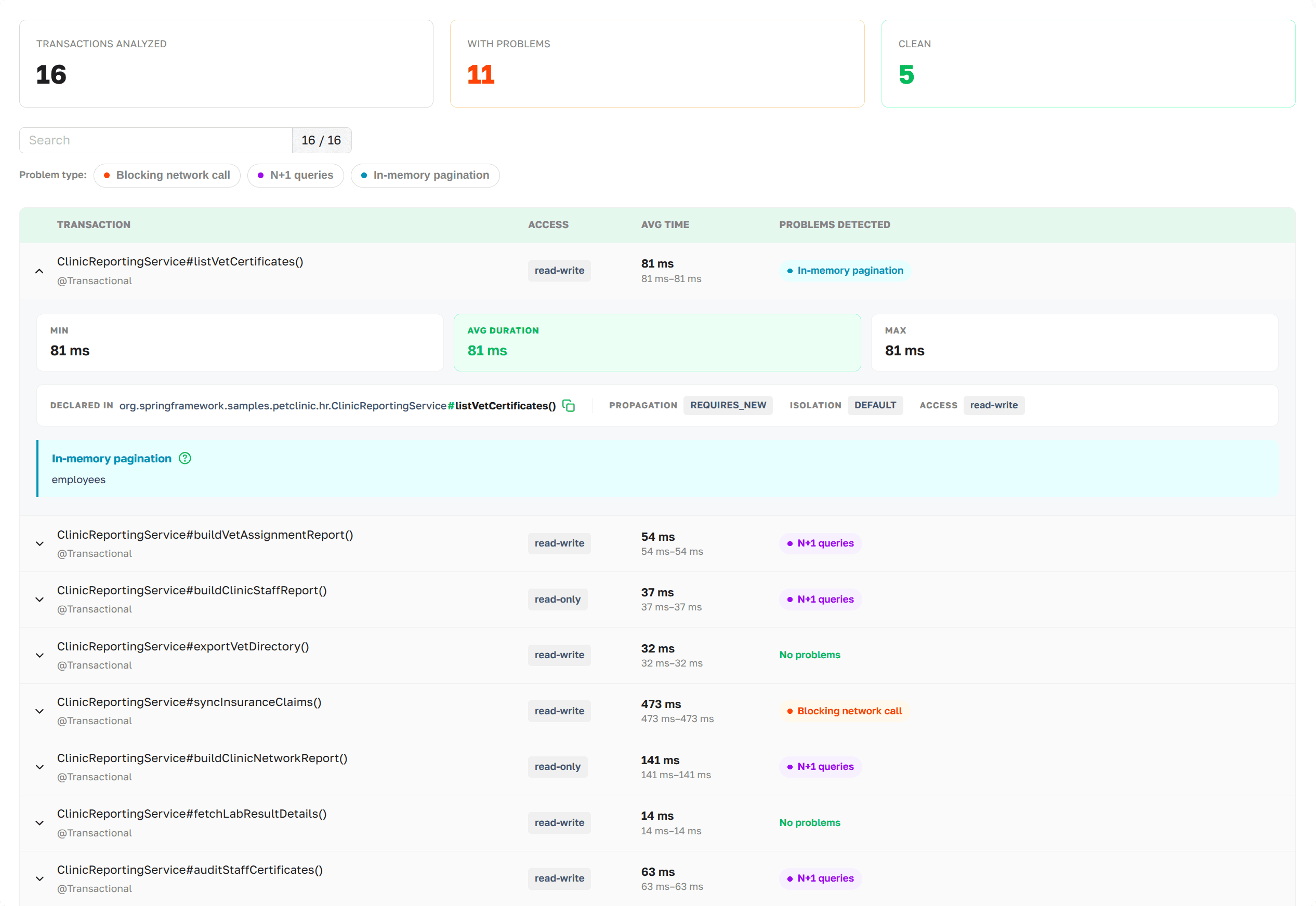Copy the listVetCertificates declared-in path
Screen dimensions: 1316x906
click(569, 405)
